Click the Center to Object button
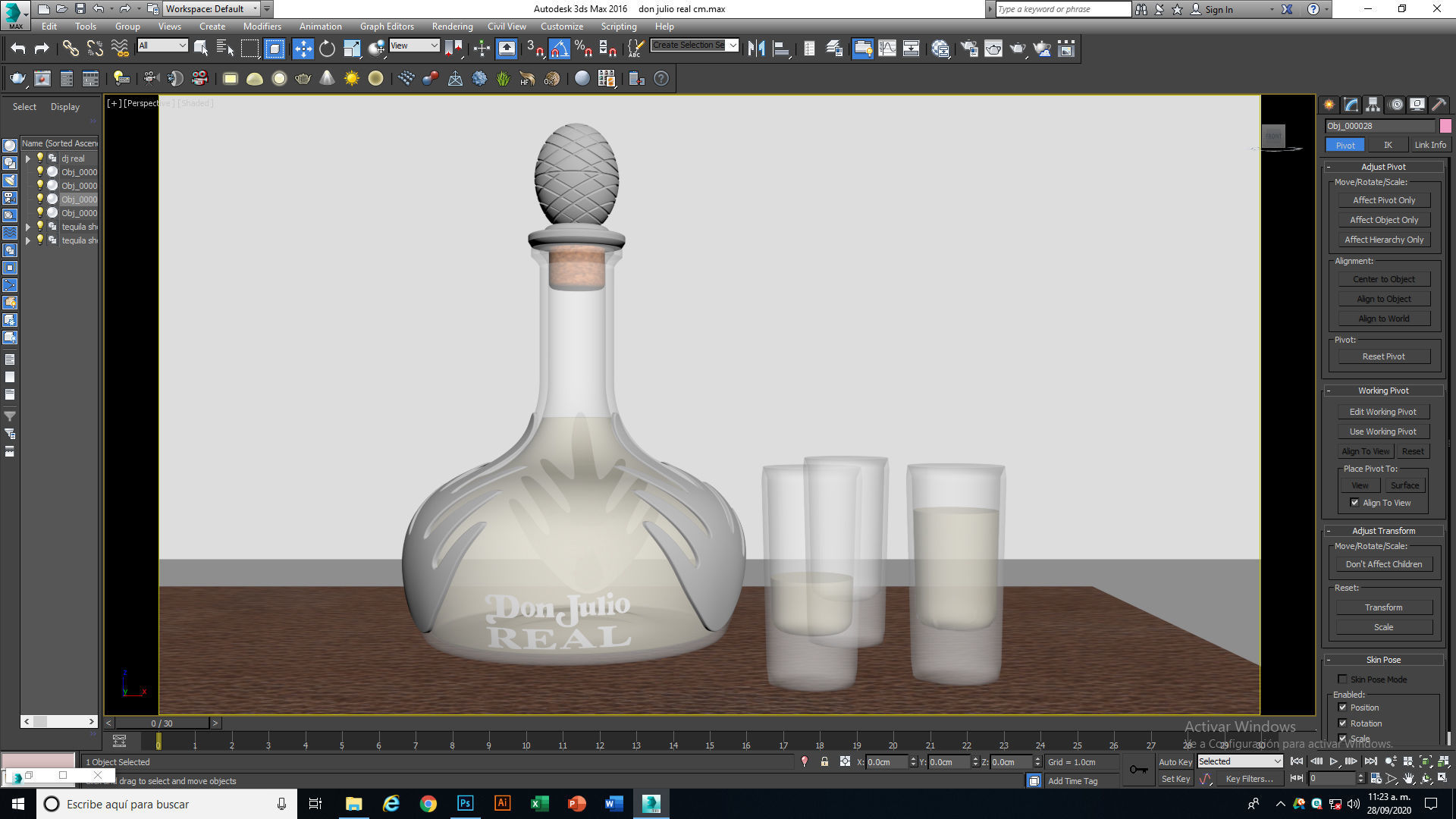This screenshot has width=1456, height=819. [1384, 279]
